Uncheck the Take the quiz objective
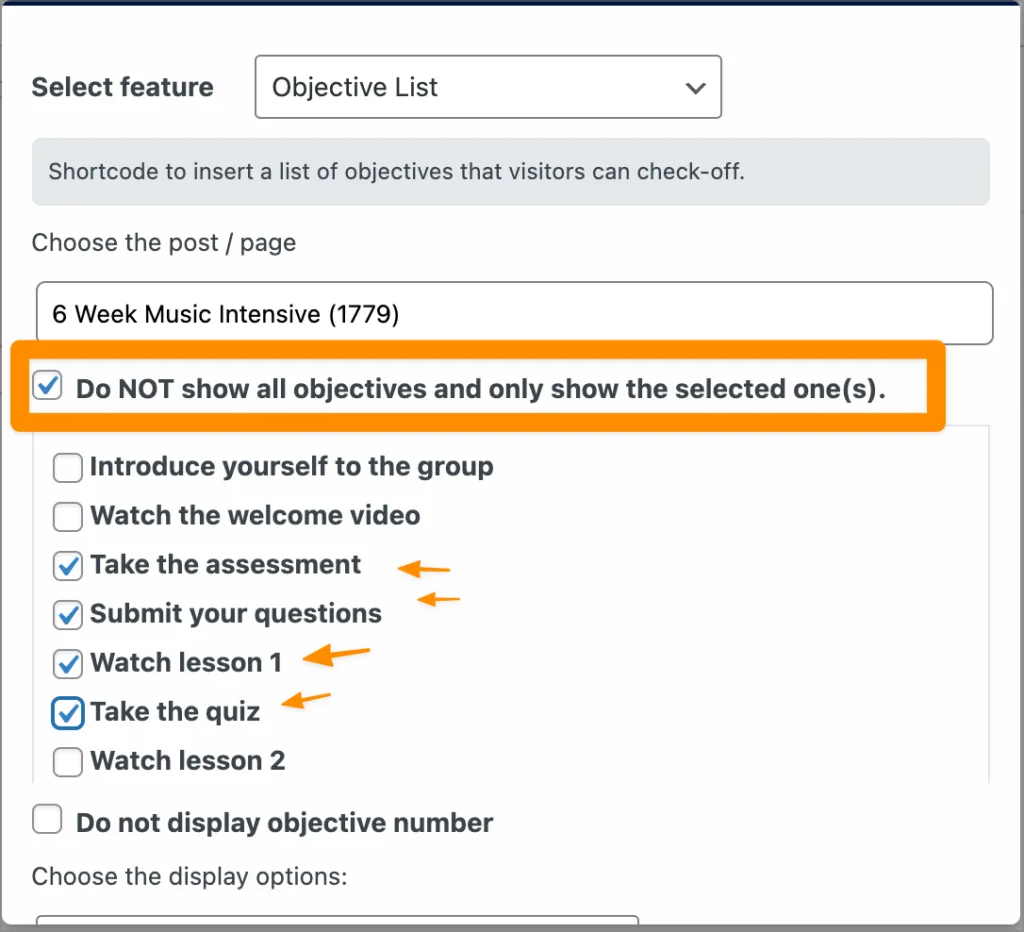This screenshot has height=932, width=1024. click(67, 712)
